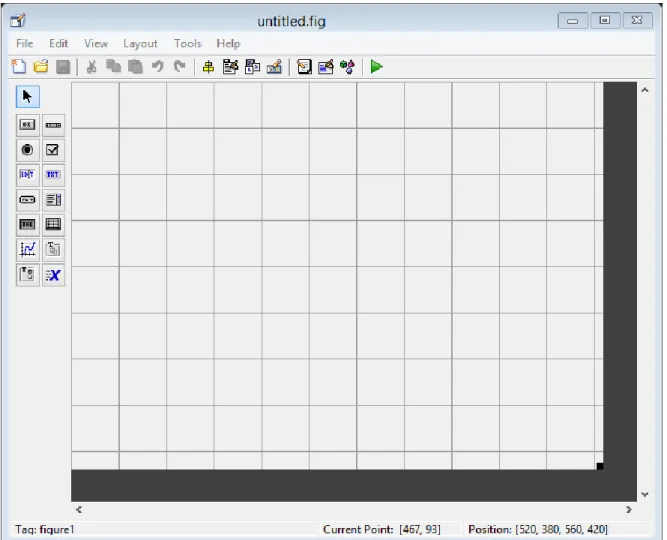Undo the last action
Viewport: 667px width, 540px height.
pos(158,66)
